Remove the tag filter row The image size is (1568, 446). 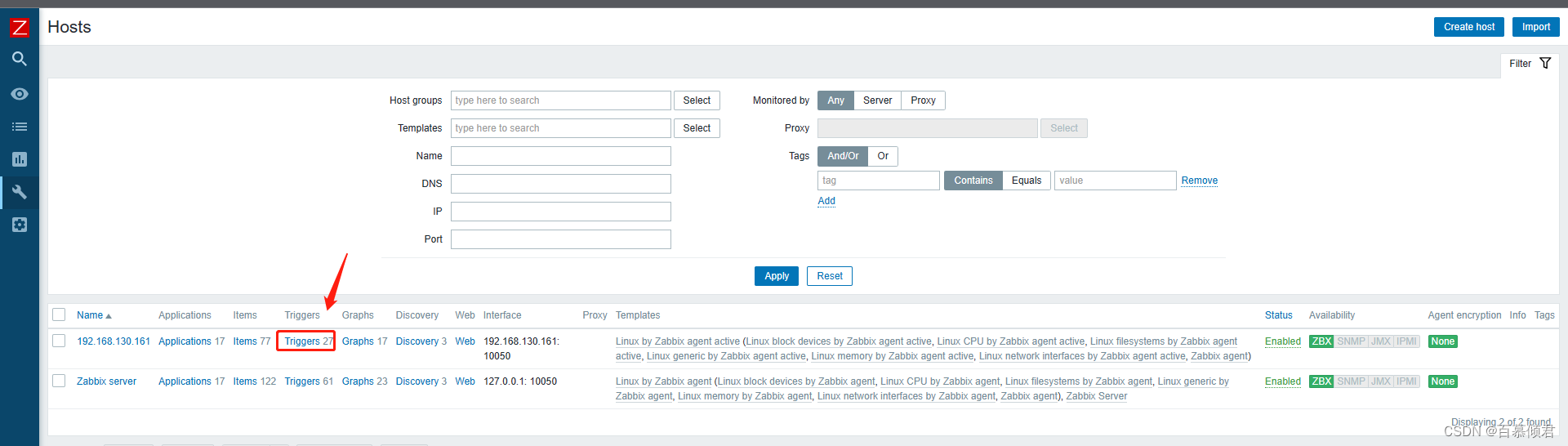(1200, 181)
